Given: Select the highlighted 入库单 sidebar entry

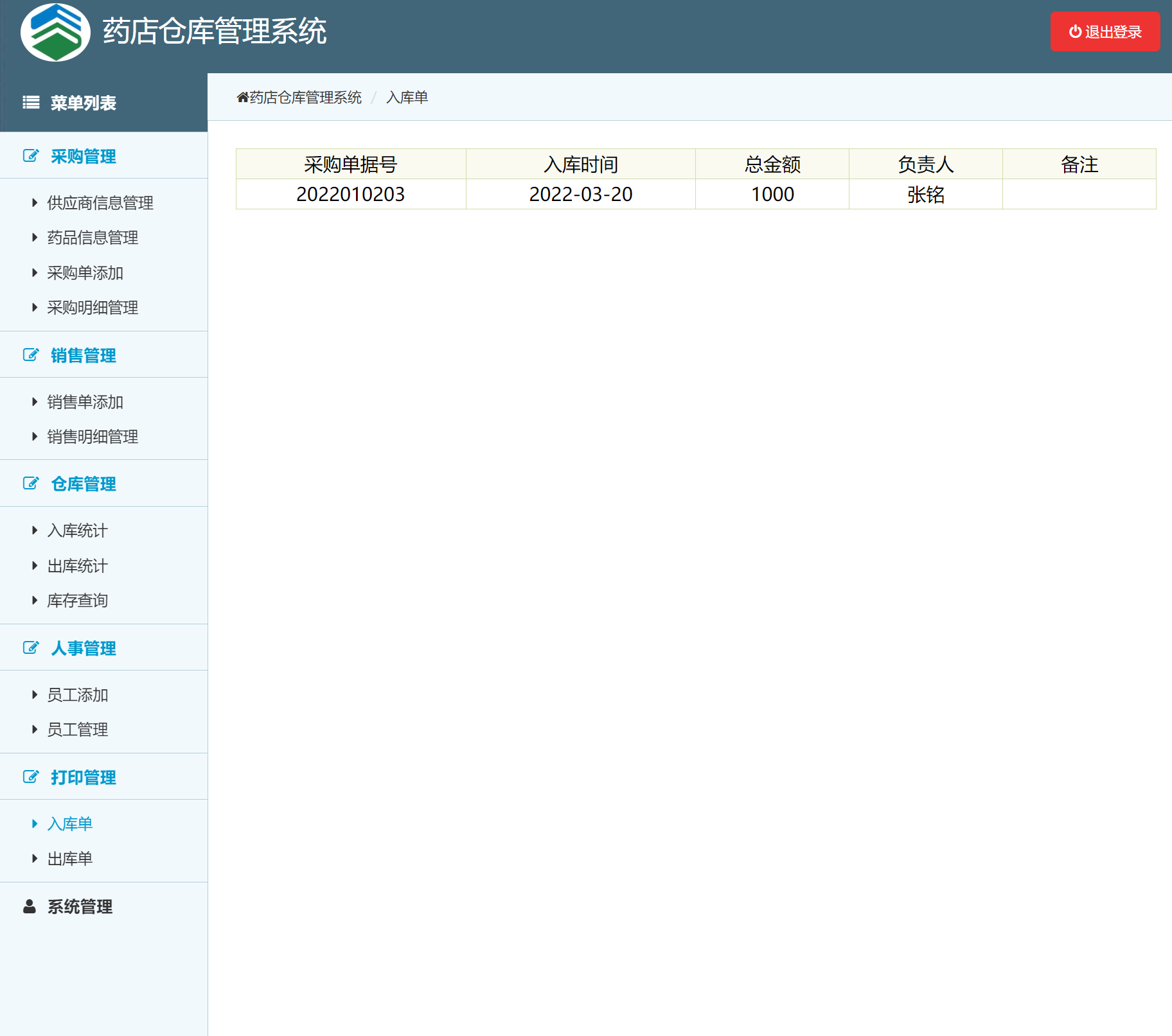Looking at the screenshot, I should point(71,823).
